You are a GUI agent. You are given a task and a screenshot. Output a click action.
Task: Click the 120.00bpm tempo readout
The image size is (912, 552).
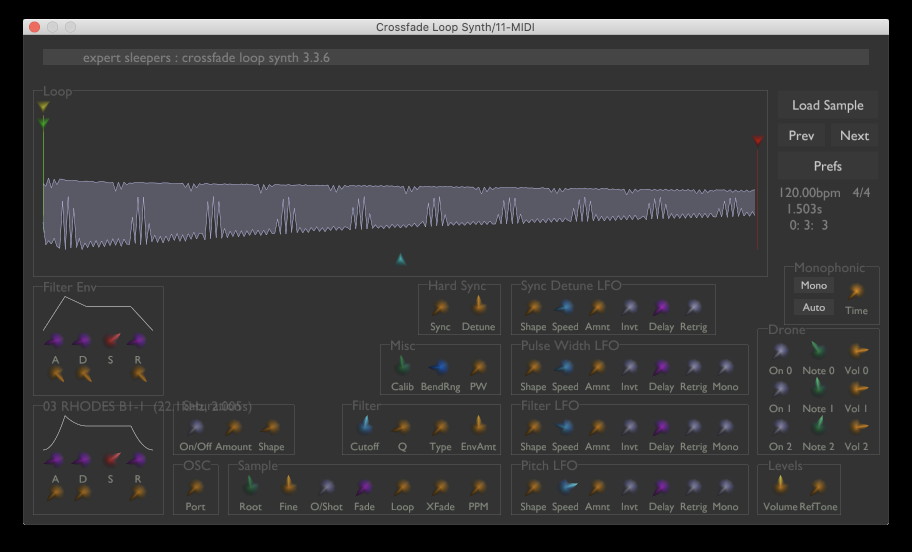tap(810, 193)
